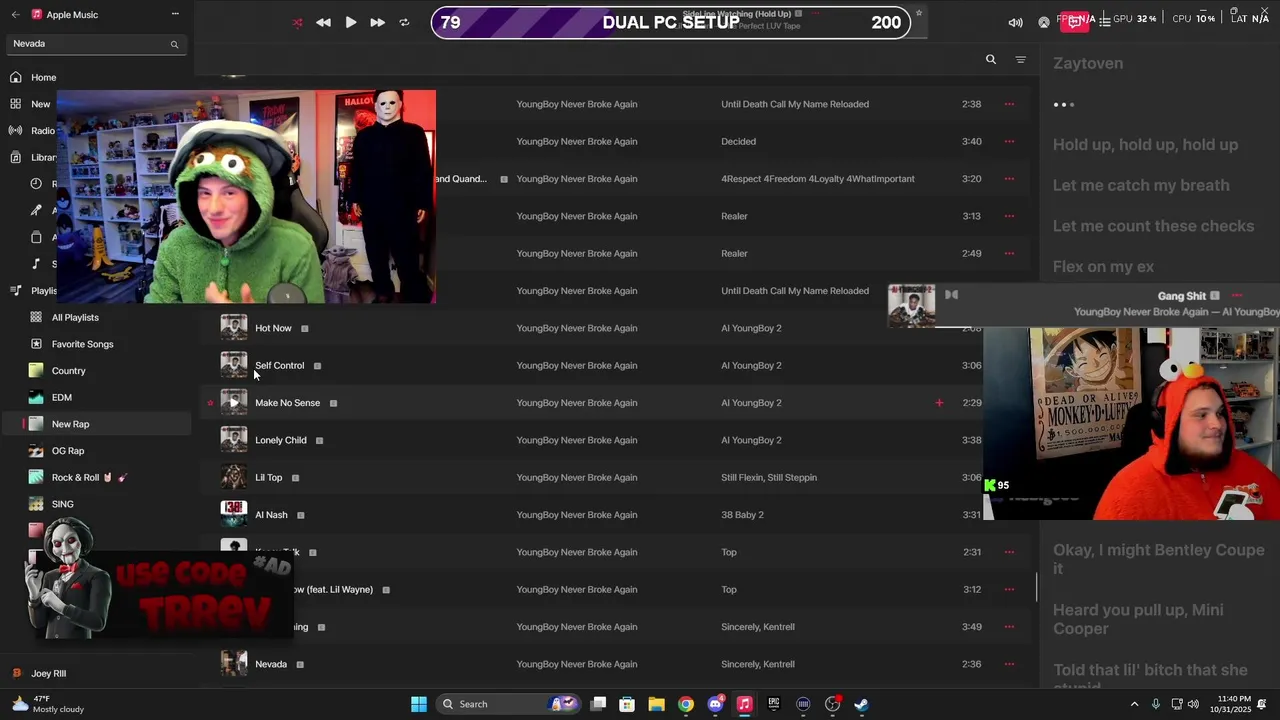The height and width of the screenshot is (720, 1280).
Task: Skip to the next track
Action: [x=377, y=22]
